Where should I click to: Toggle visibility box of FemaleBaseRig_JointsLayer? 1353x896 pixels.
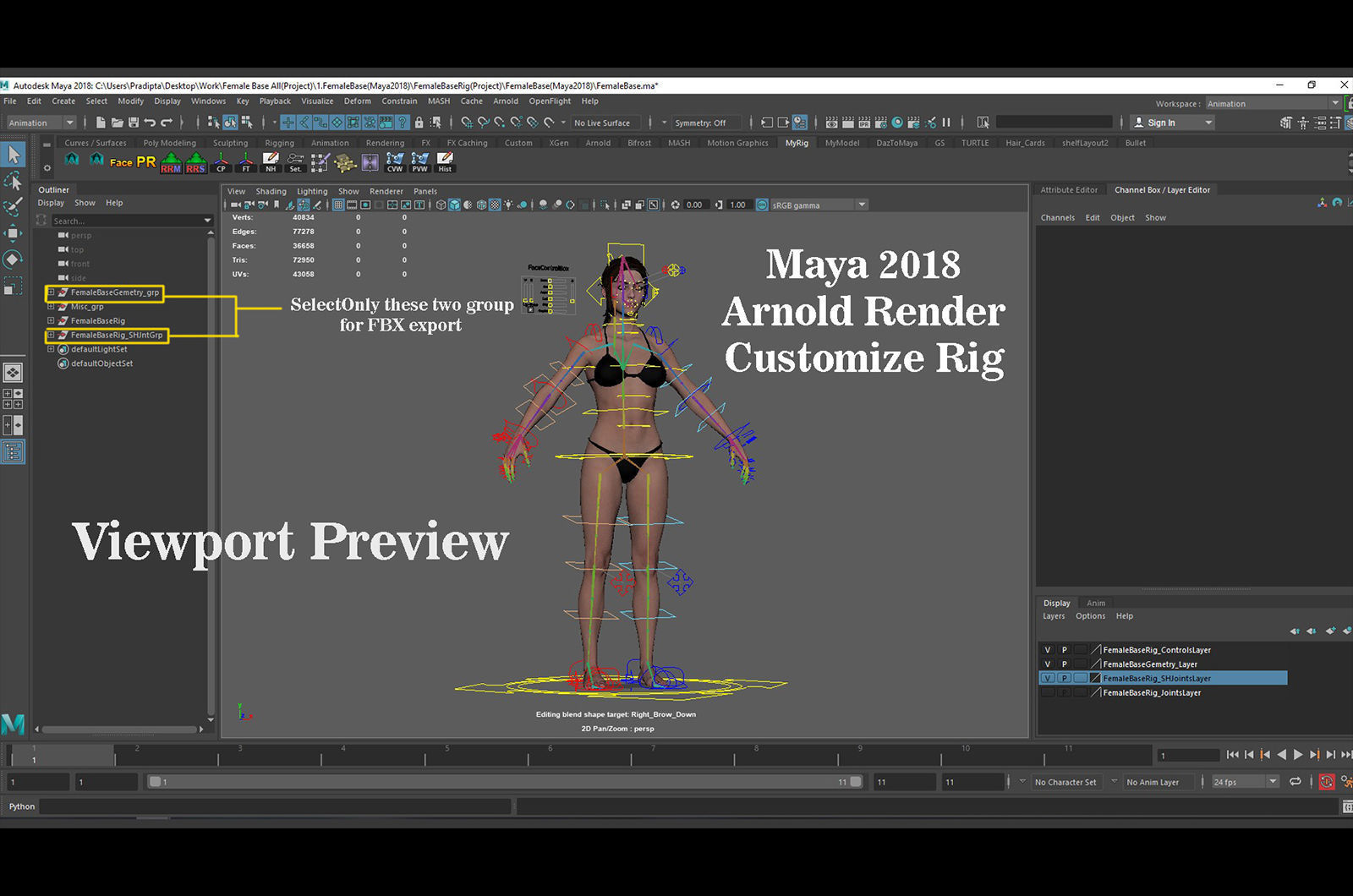tap(1048, 693)
